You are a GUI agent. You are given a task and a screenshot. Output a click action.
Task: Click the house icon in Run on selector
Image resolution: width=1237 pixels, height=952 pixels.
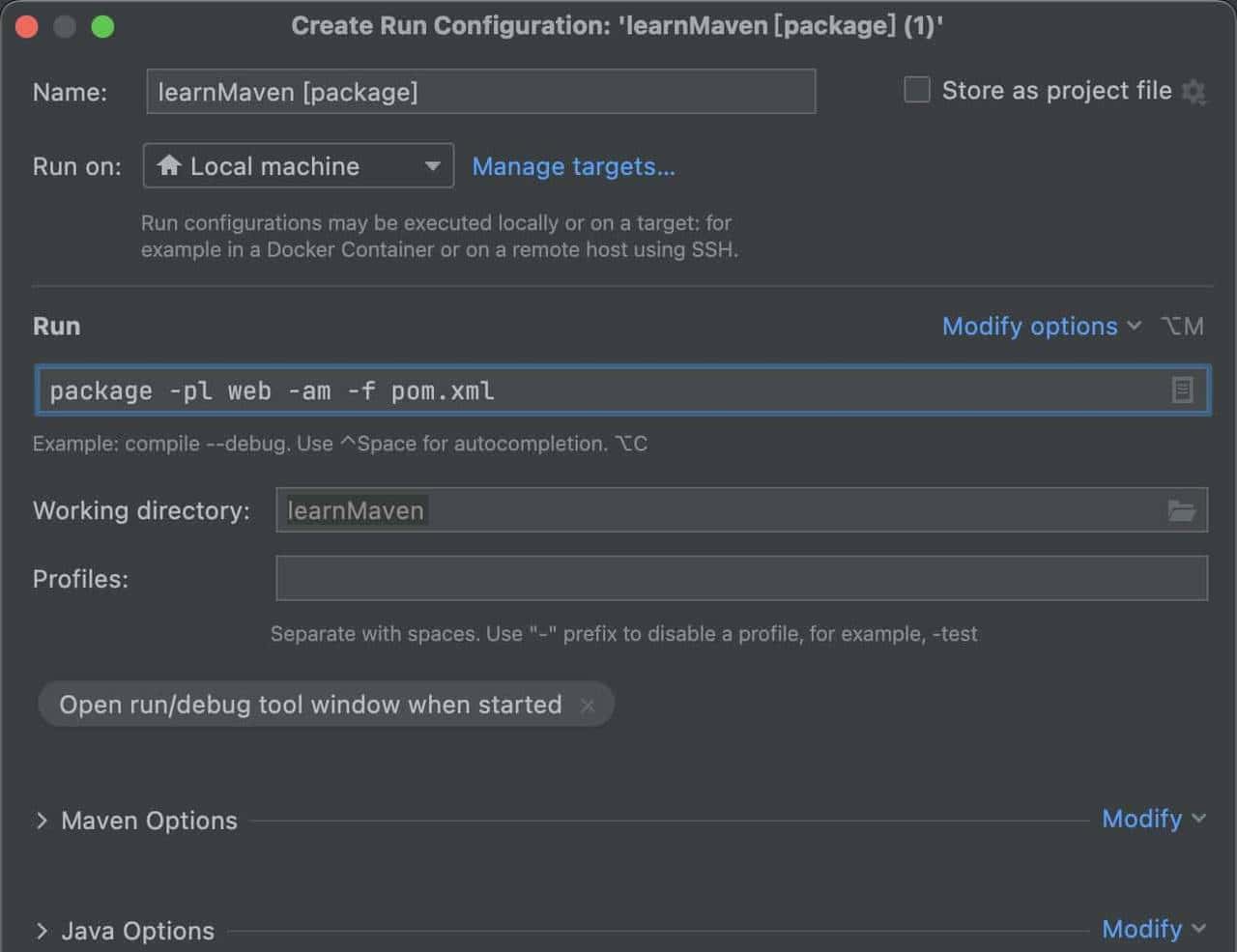pyautogui.click(x=169, y=165)
